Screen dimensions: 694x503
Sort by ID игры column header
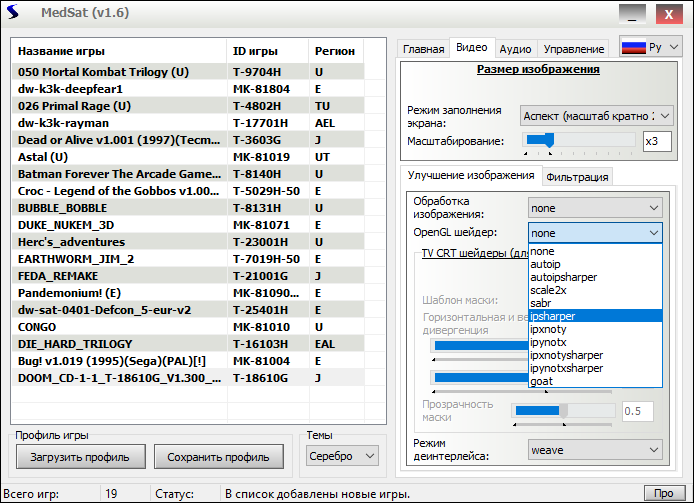coord(267,51)
